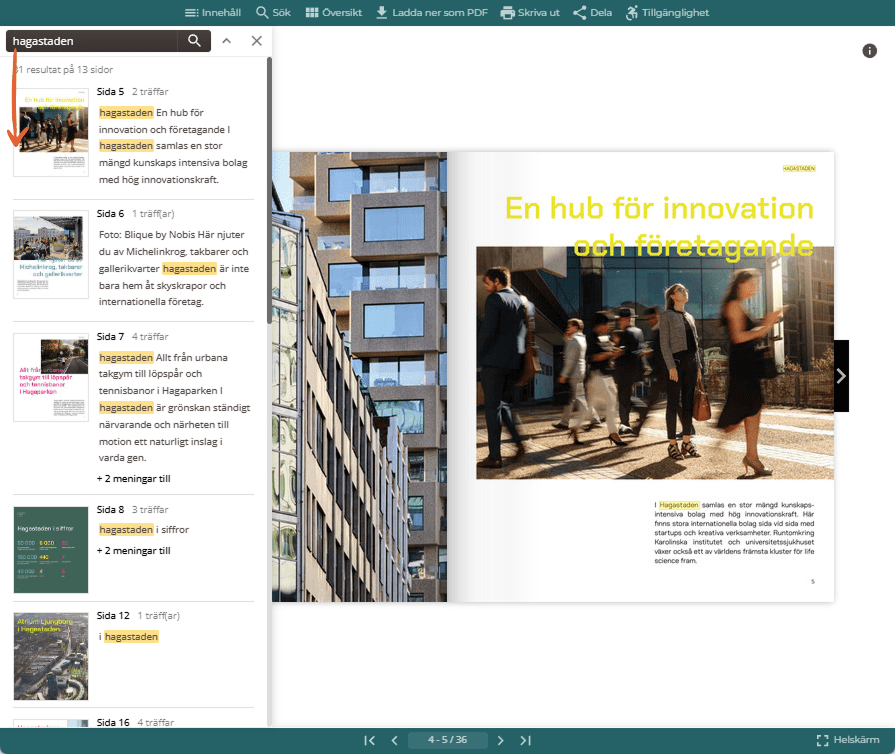Open the Sida 7 thumbnail result
Screen dimensions: 895x754
point(51,377)
